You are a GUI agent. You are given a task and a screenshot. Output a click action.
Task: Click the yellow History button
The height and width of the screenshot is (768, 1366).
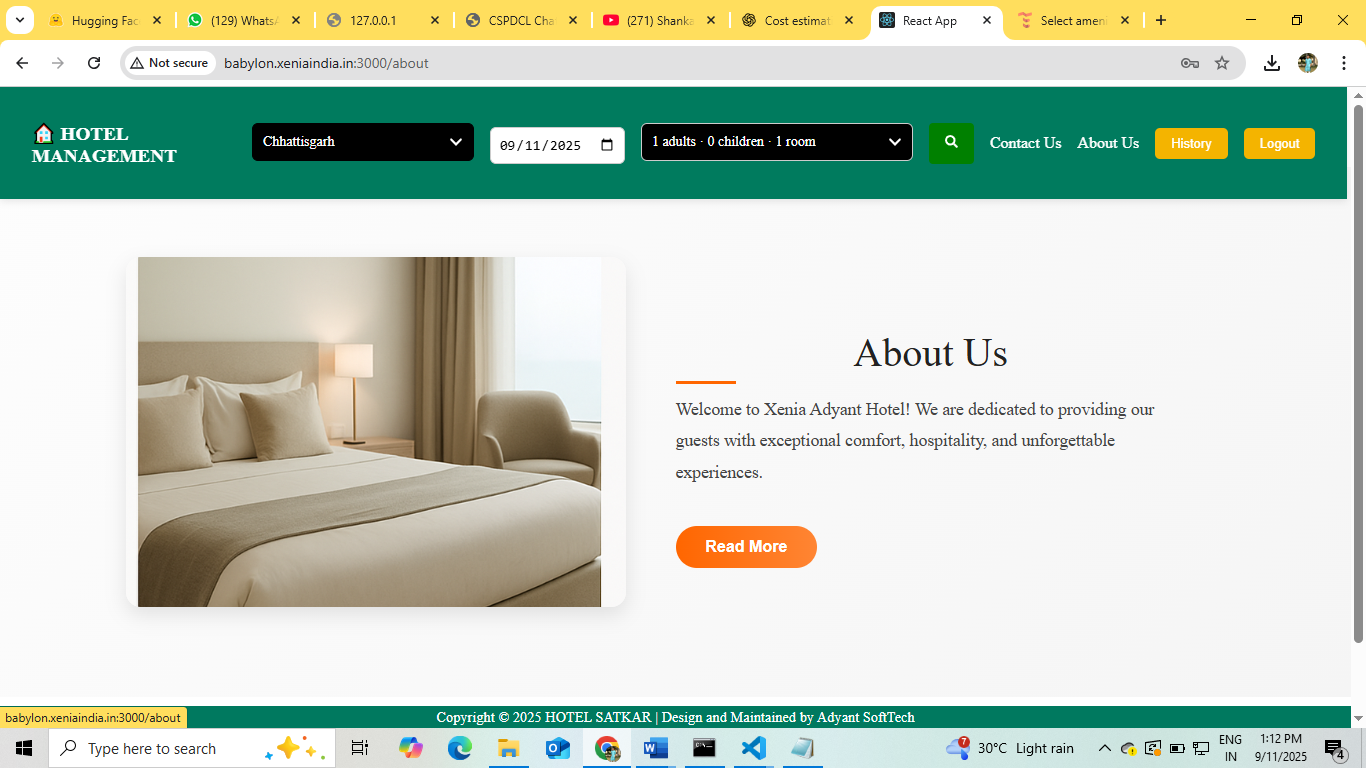pos(1191,143)
